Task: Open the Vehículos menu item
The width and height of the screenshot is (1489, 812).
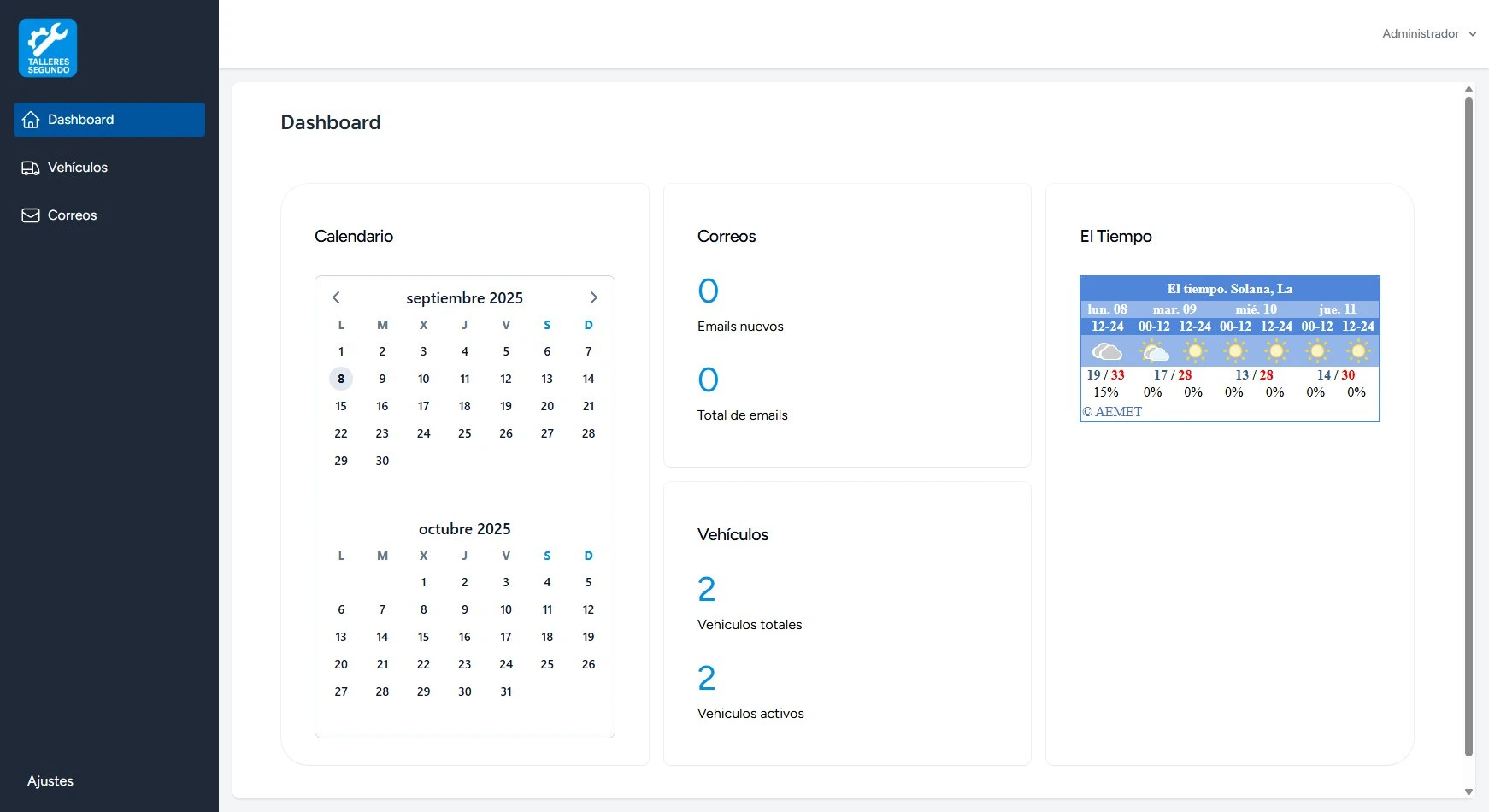Action: coord(109,168)
